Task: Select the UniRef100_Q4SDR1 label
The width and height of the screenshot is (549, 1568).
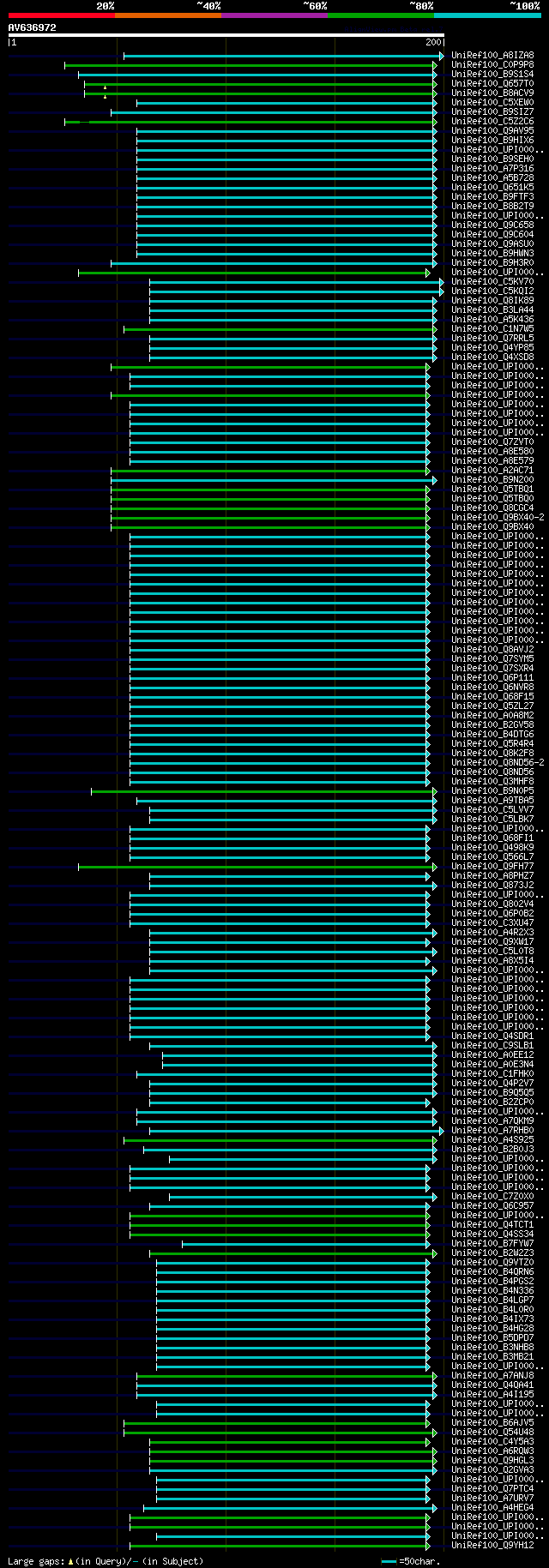Action: [x=492, y=1036]
